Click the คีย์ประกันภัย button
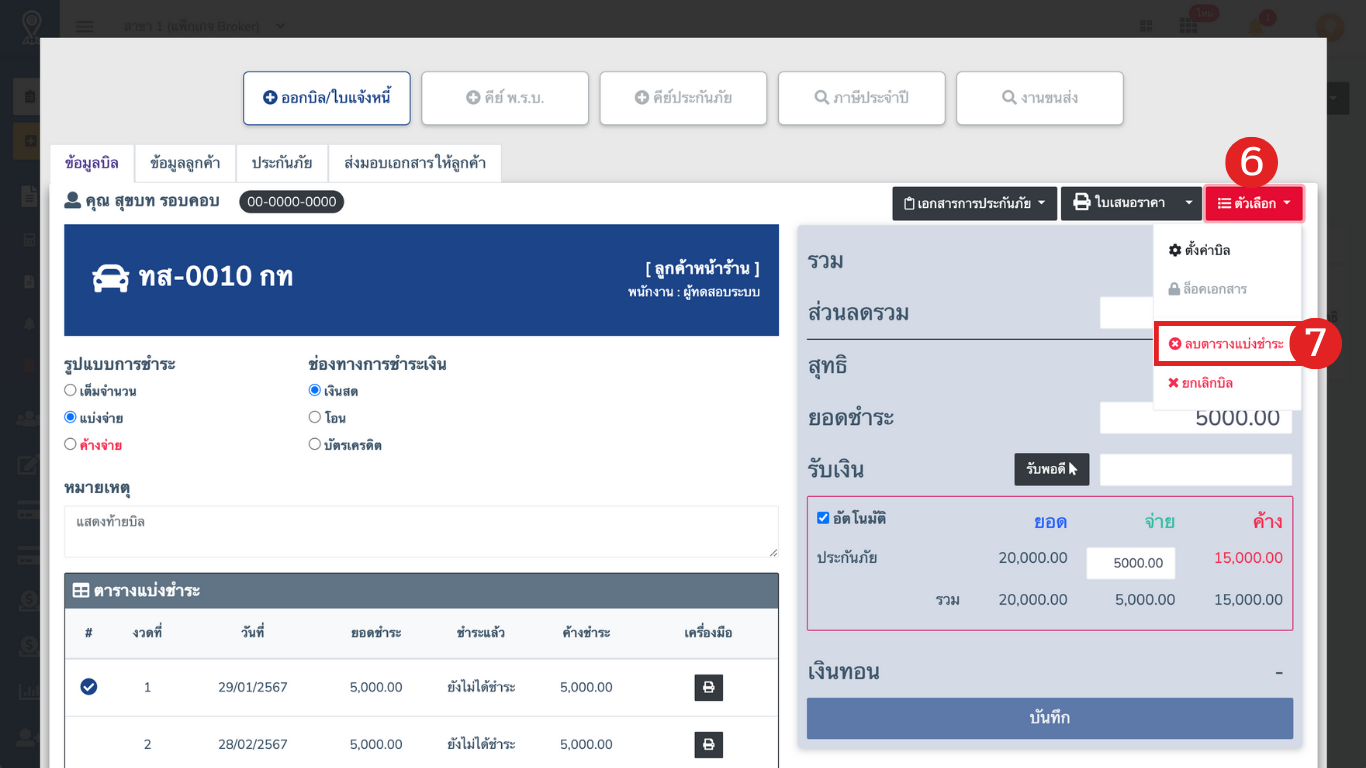The height and width of the screenshot is (768, 1366). pyautogui.click(x=683, y=98)
